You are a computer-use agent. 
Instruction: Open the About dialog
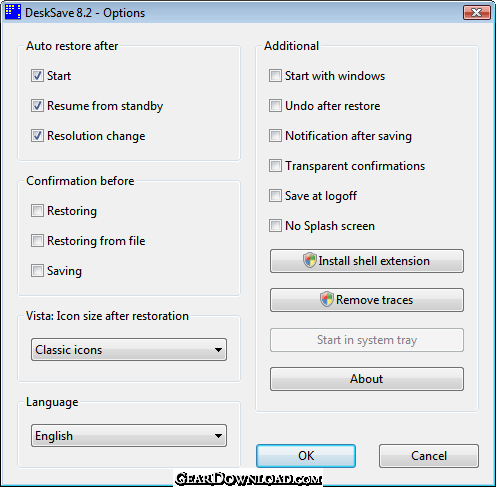click(367, 379)
